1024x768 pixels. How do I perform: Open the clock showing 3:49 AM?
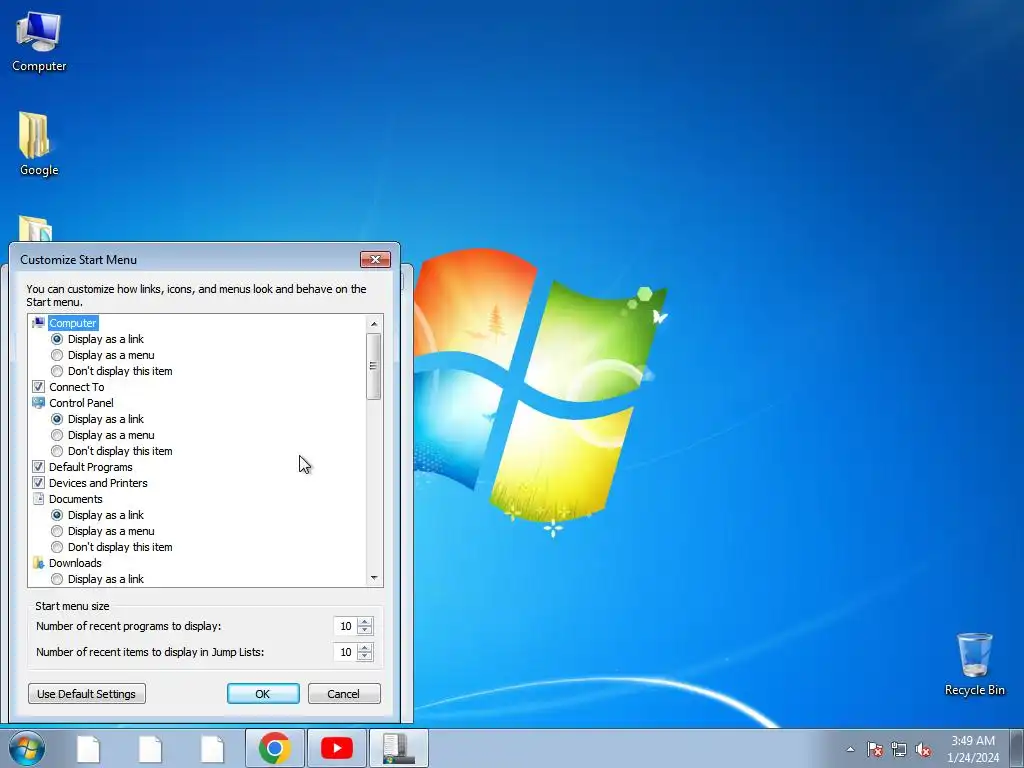pyautogui.click(x=973, y=749)
